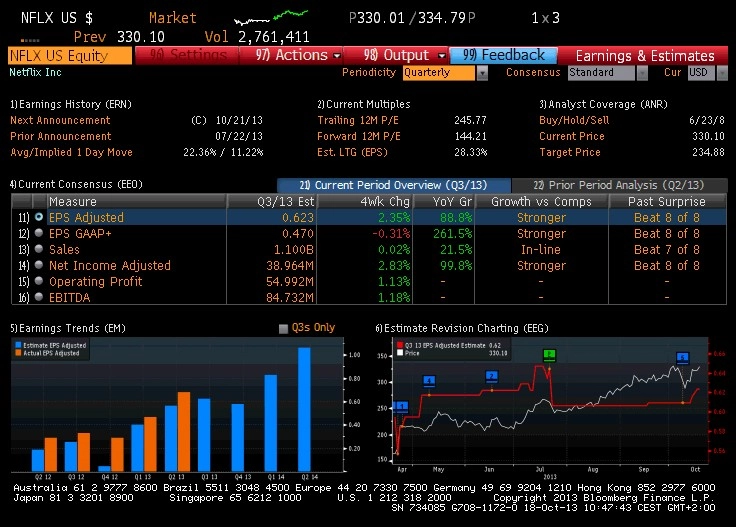Screen dimensions: 736x527
Task: Click the tallest Q2 14 estimate bar
Action: (304, 409)
